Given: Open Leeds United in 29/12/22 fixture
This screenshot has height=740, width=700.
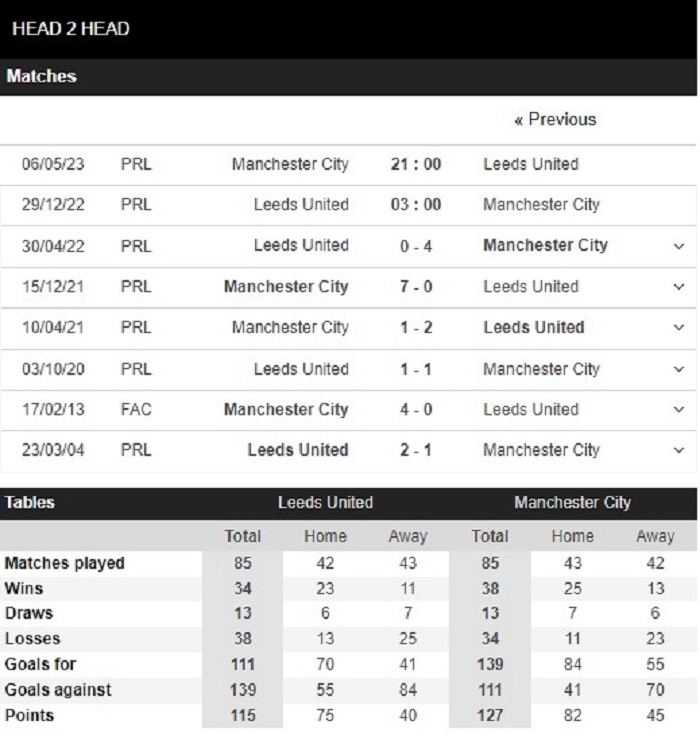Looking at the screenshot, I should (301, 205).
